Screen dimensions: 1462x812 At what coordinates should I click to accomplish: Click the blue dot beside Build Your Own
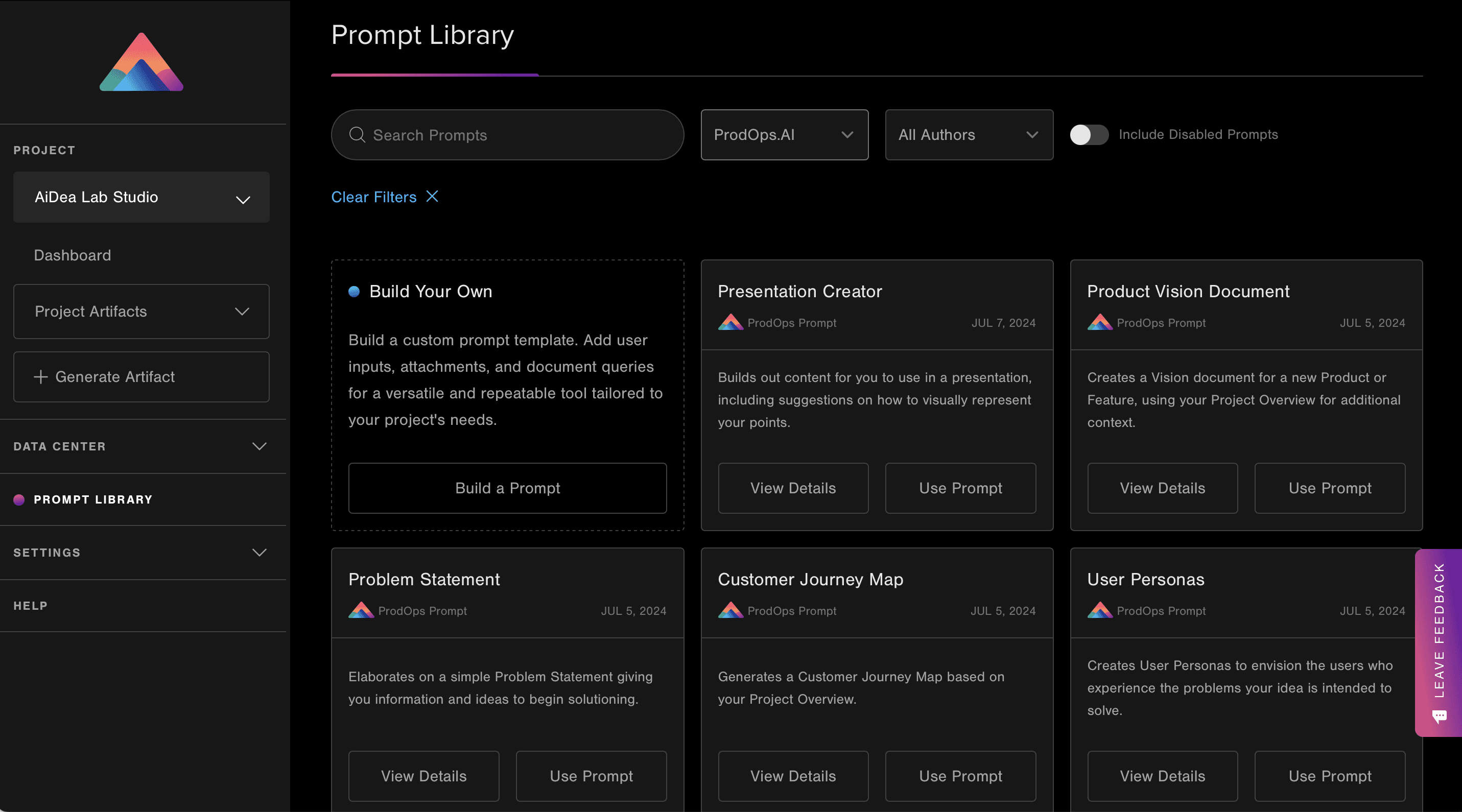[354, 292]
